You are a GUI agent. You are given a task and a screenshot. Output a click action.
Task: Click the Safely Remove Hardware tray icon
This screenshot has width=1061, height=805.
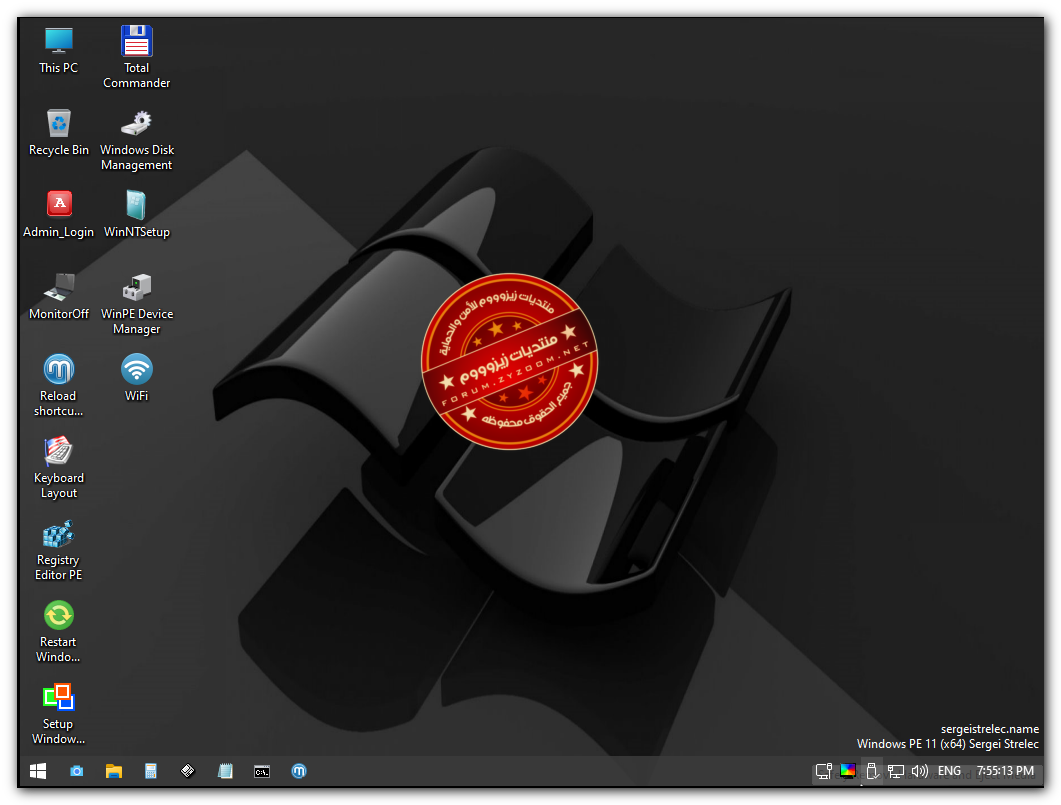[872, 771]
